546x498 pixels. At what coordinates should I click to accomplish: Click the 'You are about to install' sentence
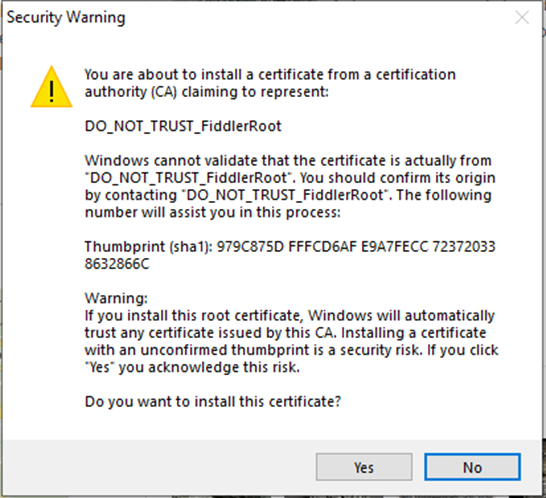(x=270, y=83)
